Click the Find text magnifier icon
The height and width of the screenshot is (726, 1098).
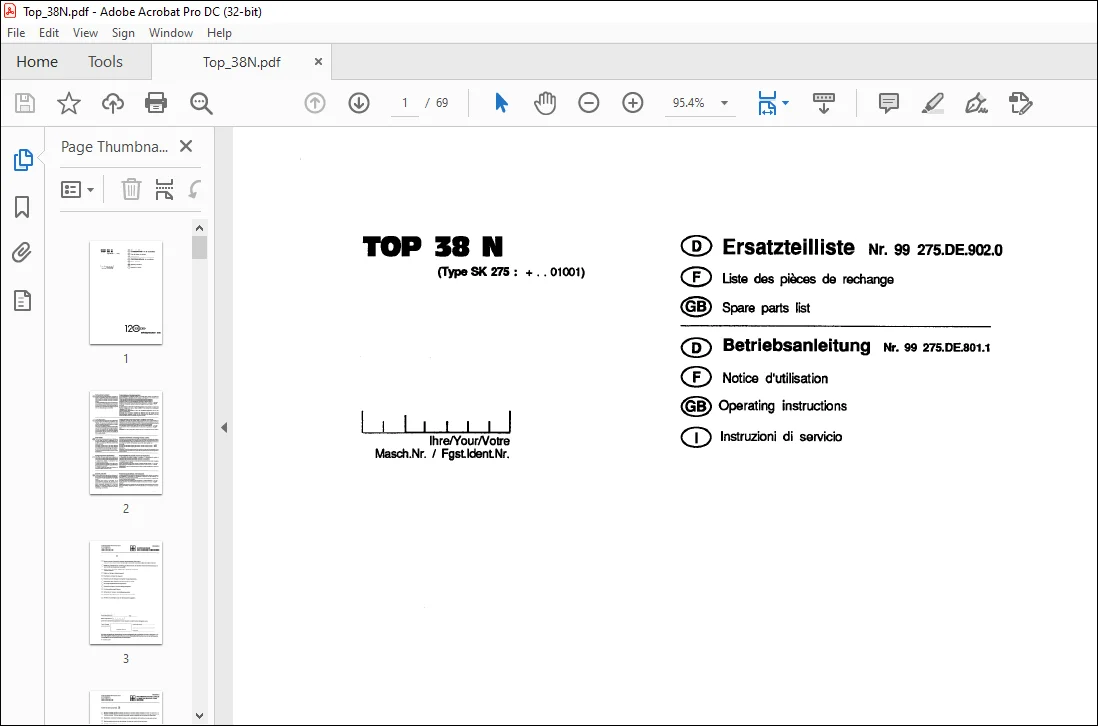pos(201,103)
